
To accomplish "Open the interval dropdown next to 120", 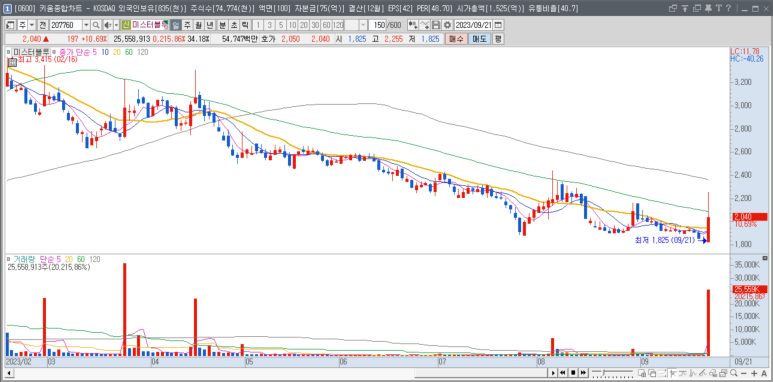I will pyautogui.click(x=363, y=25).
